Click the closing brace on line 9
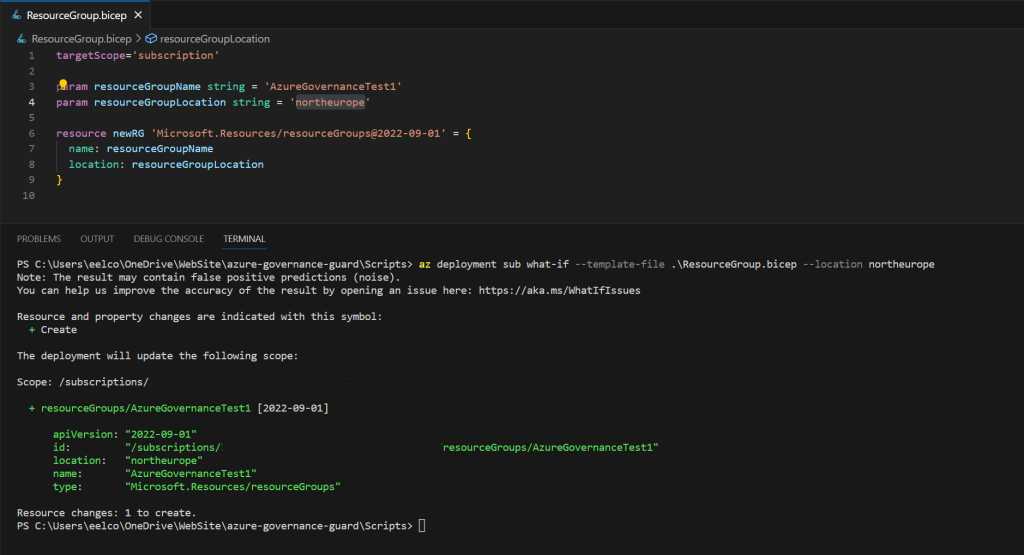The width and height of the screenshot is (1024, 555). 59,180
